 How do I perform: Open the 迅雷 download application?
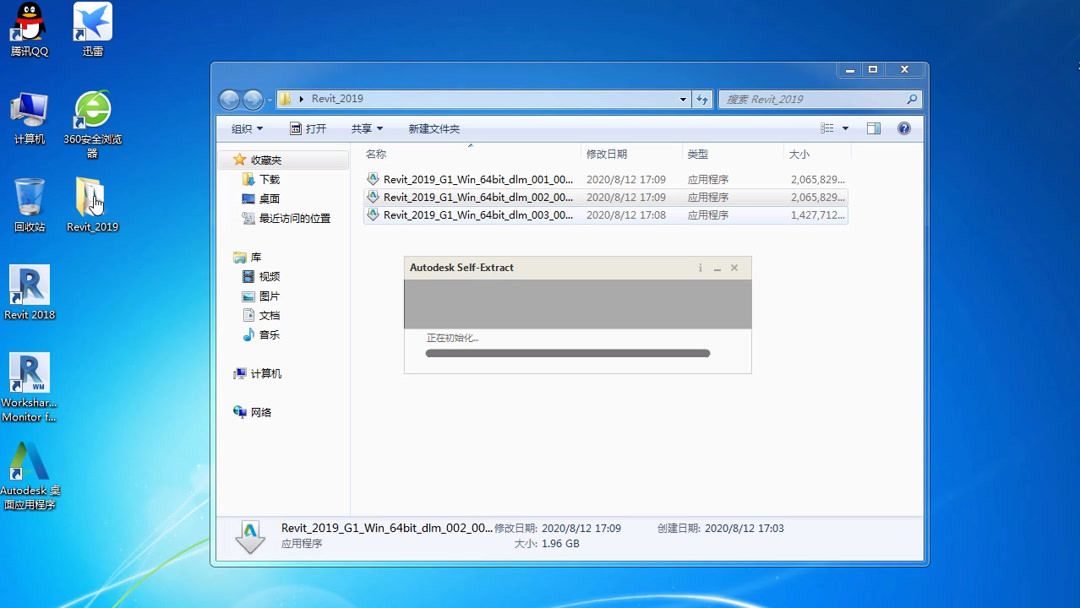91,22
